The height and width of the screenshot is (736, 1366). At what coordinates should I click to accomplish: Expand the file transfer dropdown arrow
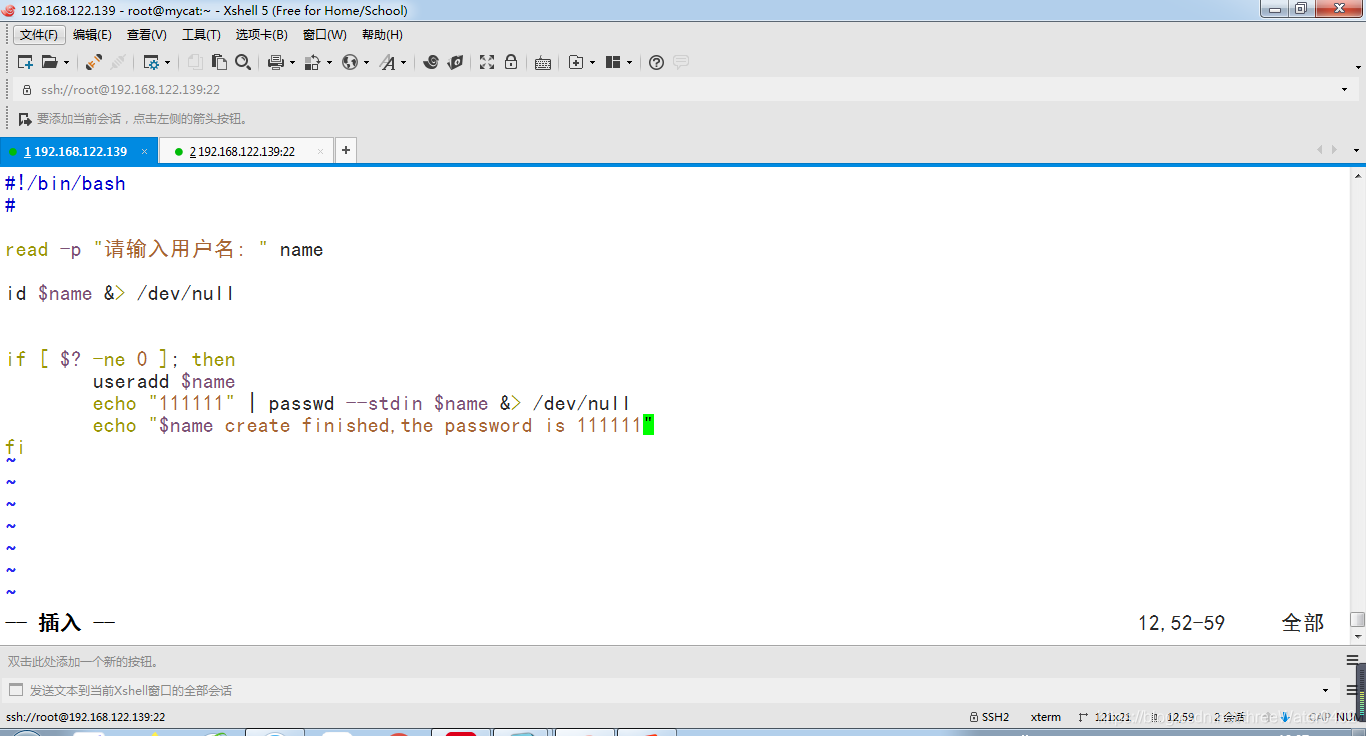click(x=329, y=62)
